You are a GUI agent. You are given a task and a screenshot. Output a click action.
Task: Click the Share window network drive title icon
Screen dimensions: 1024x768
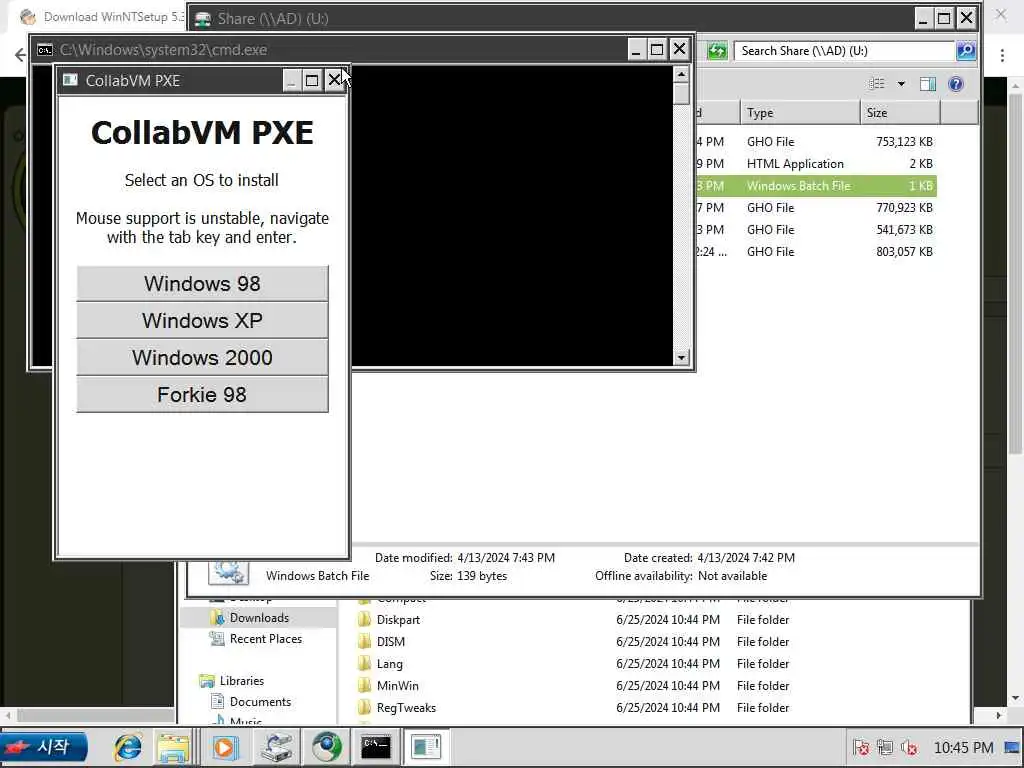203,18
